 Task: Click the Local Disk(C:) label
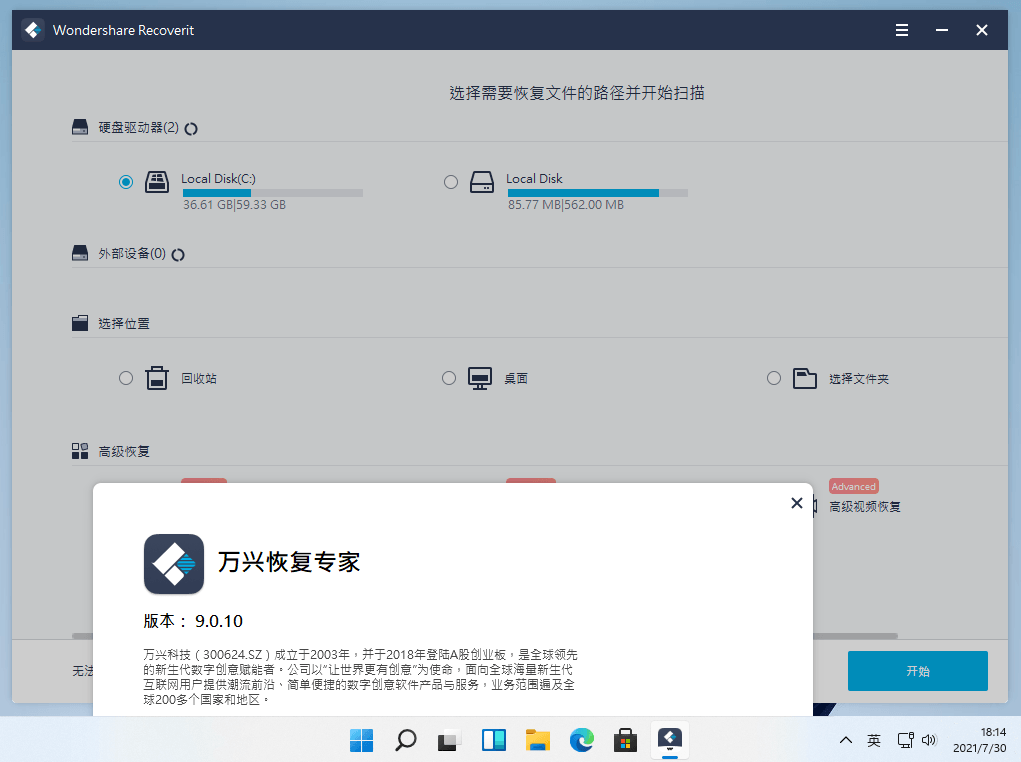(218, 178)
